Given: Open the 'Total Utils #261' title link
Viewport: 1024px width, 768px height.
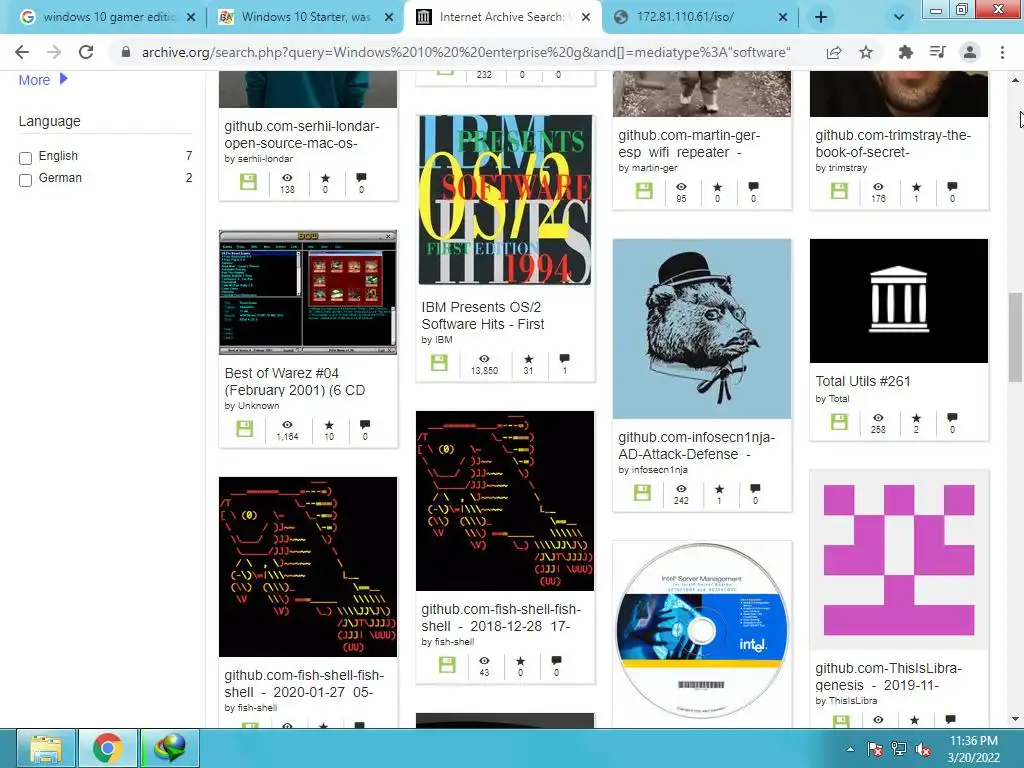Looking at the screenshot, I should tap(863, 381).
